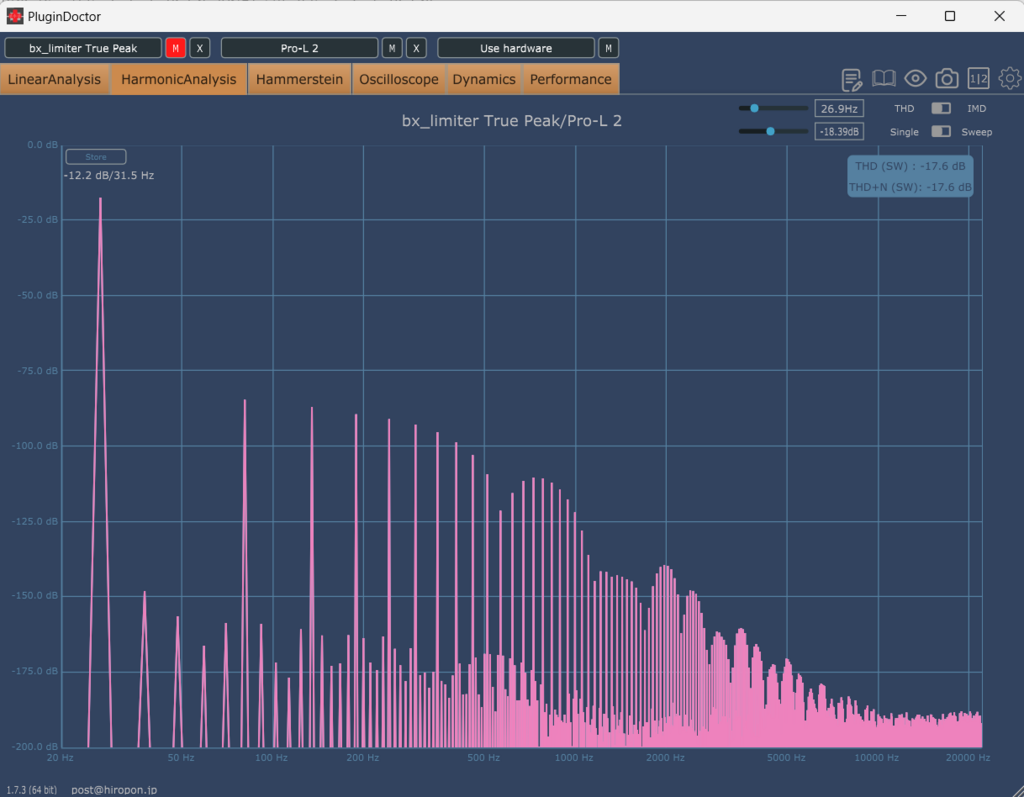
Task: Click the 1|2 compare icon
Action: tap(978, 79)
